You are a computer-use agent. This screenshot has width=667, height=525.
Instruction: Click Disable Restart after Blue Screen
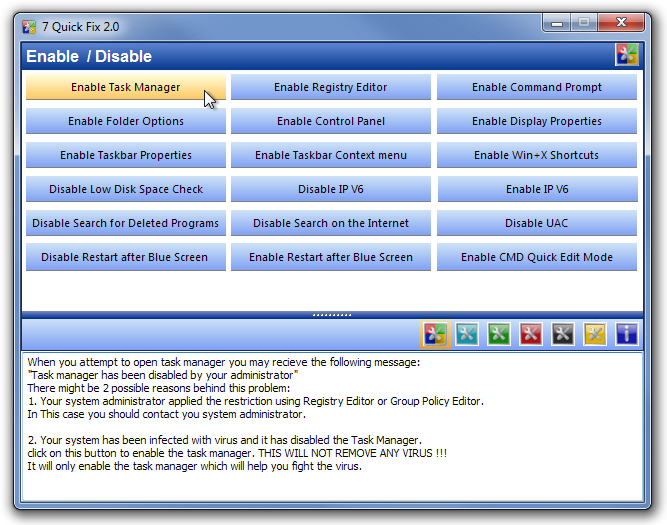[x=126, y=257]
